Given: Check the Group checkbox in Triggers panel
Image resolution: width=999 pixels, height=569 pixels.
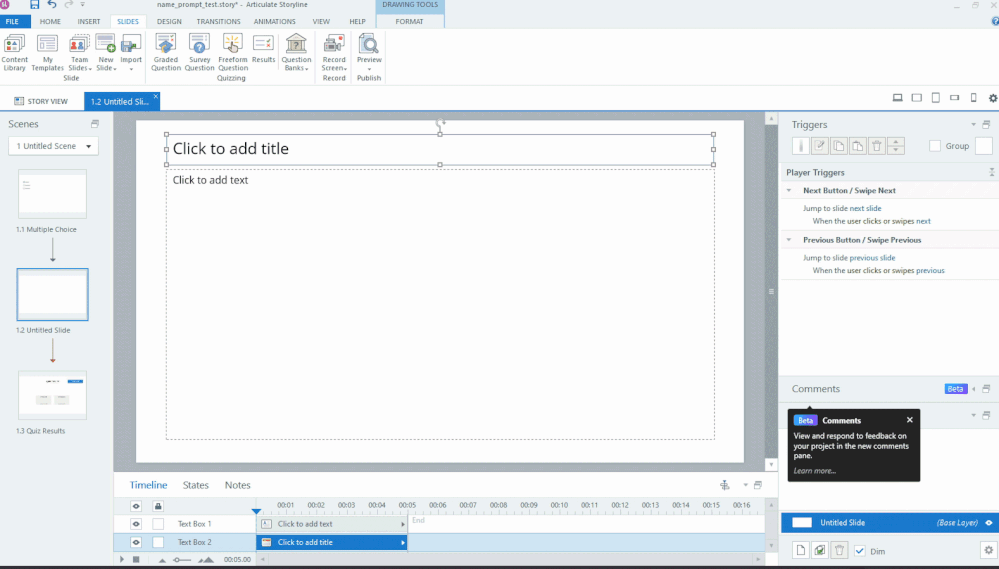Looking at the screenshot, I should [935, 146].
